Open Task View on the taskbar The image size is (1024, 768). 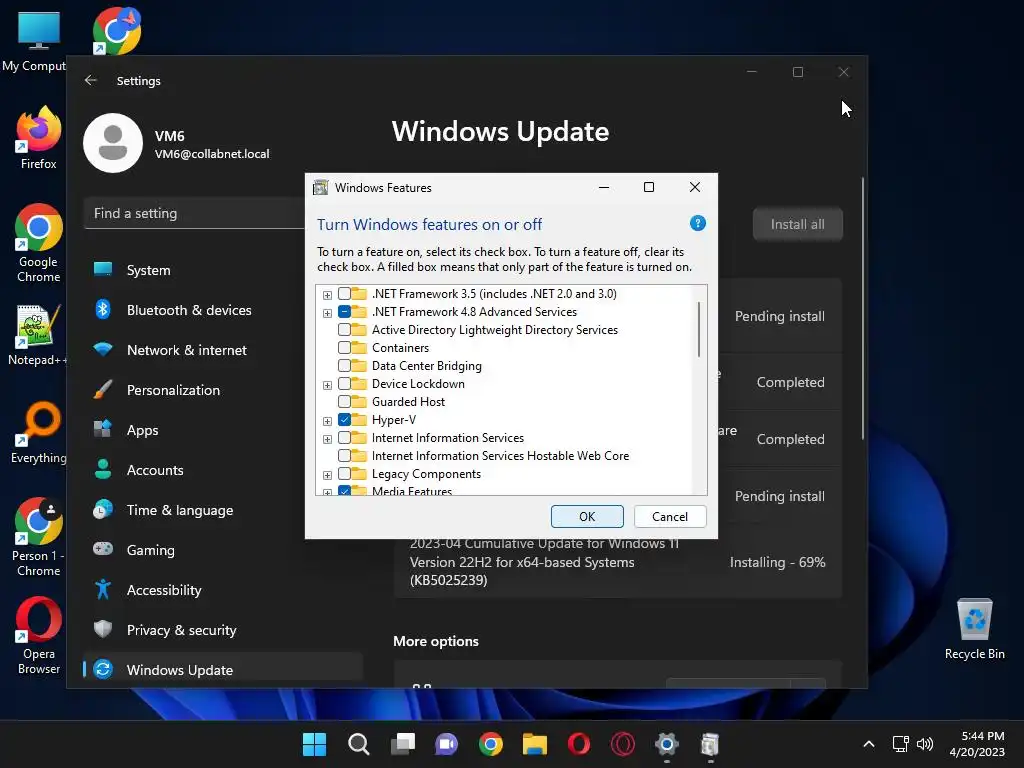[x=402, y=744]
